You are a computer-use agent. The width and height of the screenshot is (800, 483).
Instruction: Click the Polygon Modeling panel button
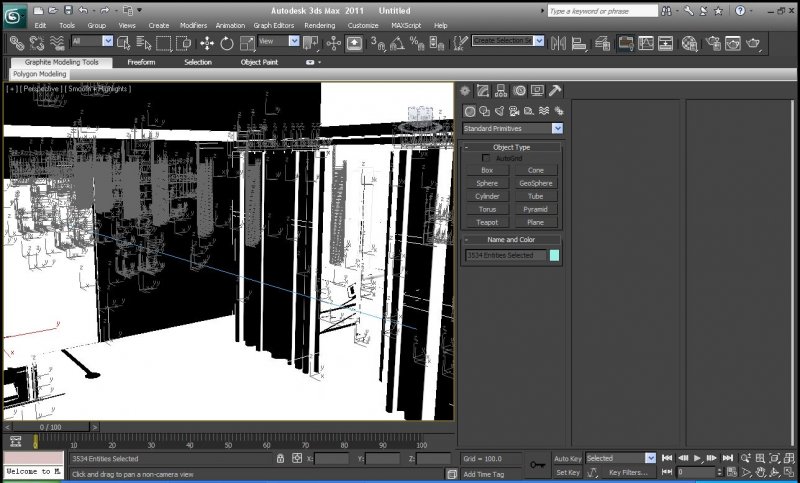[39, 74]
